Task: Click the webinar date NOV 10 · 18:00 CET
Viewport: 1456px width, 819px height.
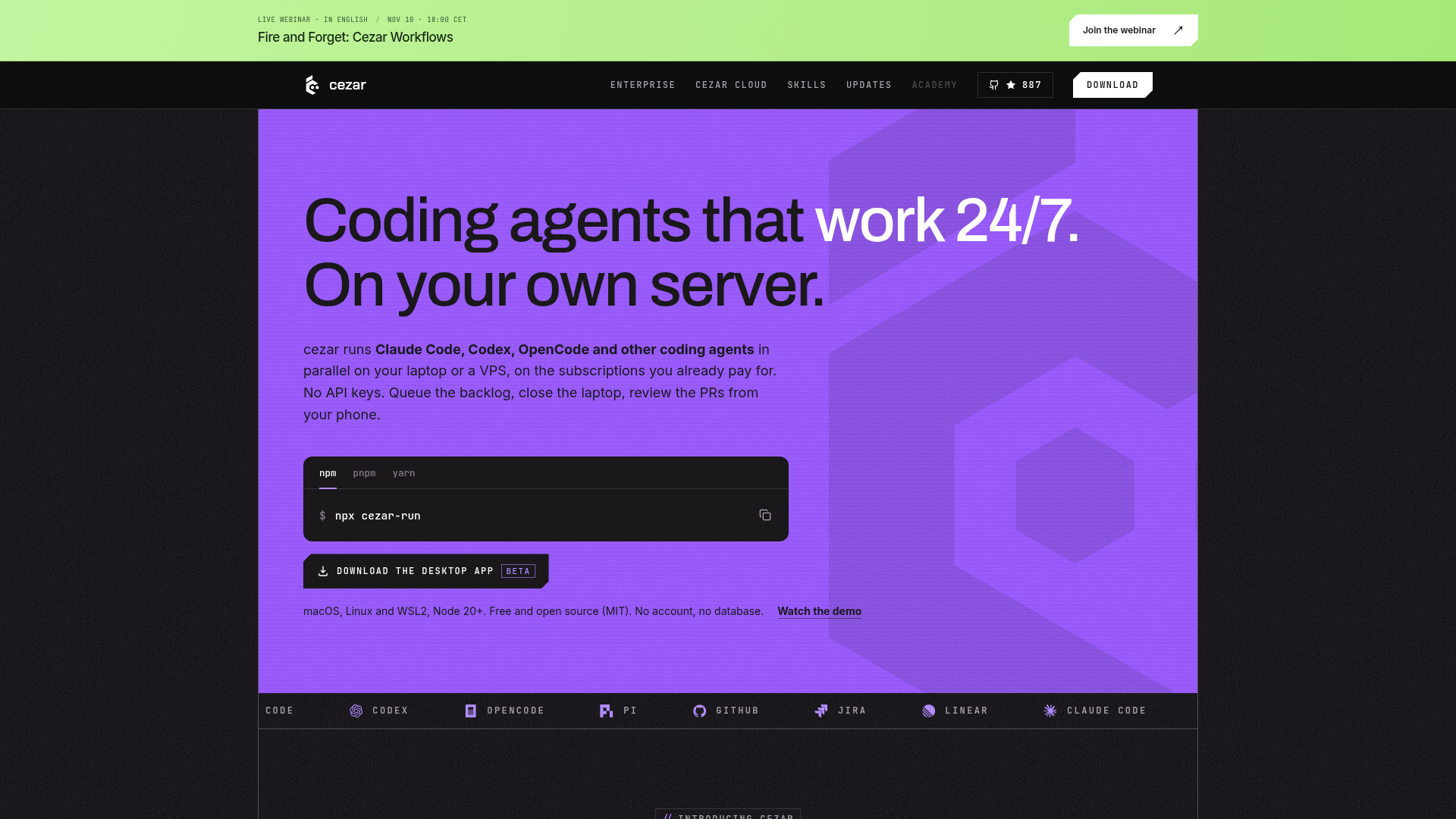Action: [x=427, y=20]
